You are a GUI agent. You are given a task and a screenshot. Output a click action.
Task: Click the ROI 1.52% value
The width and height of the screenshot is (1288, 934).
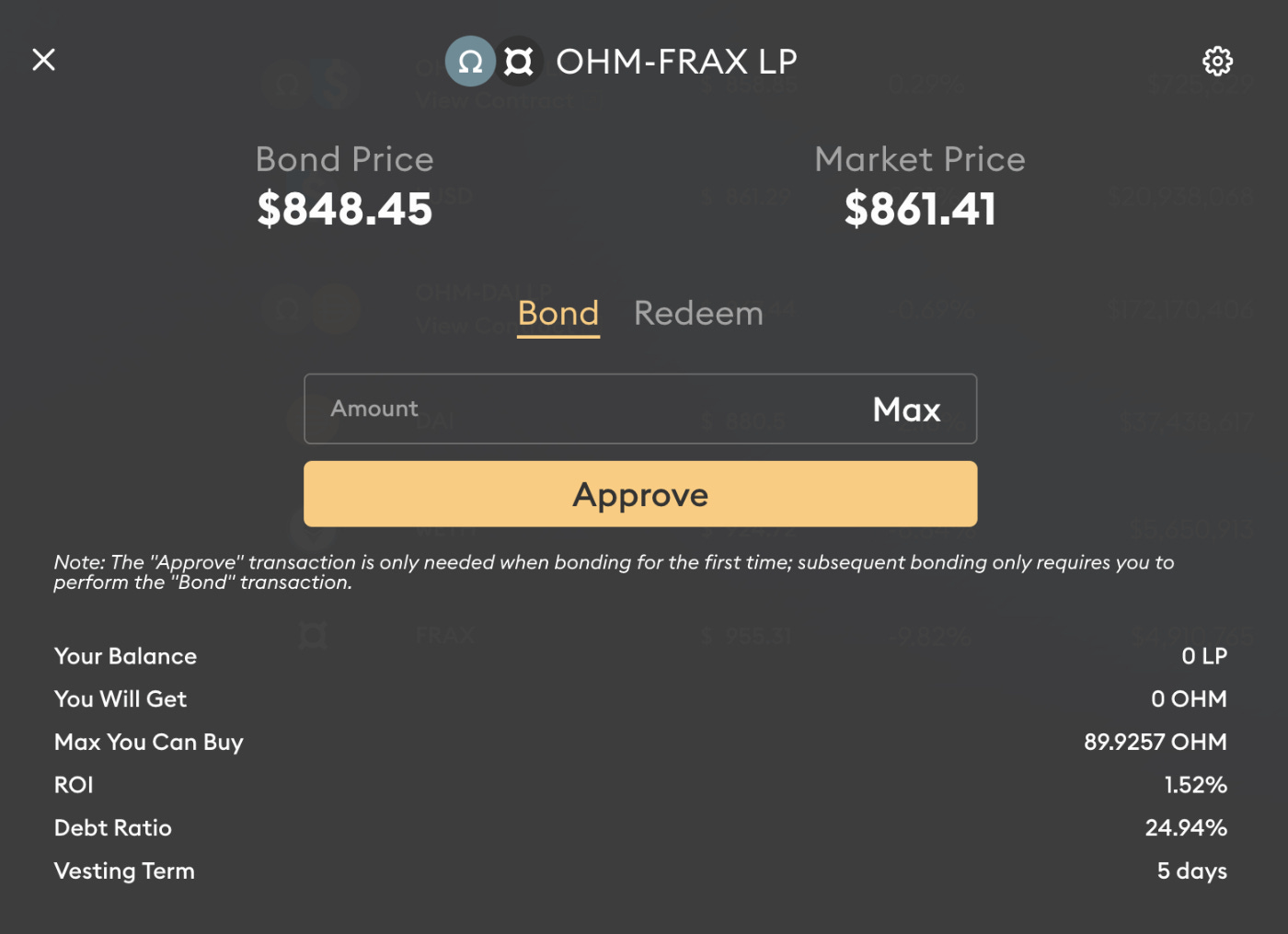pos(1196,785)
